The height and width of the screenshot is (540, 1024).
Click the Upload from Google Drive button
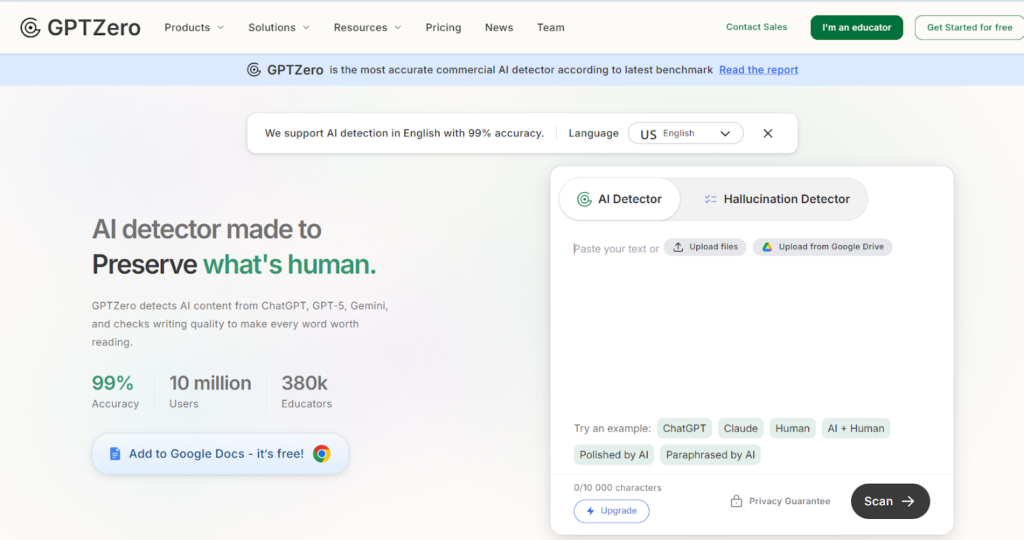(x=822, y=247)
